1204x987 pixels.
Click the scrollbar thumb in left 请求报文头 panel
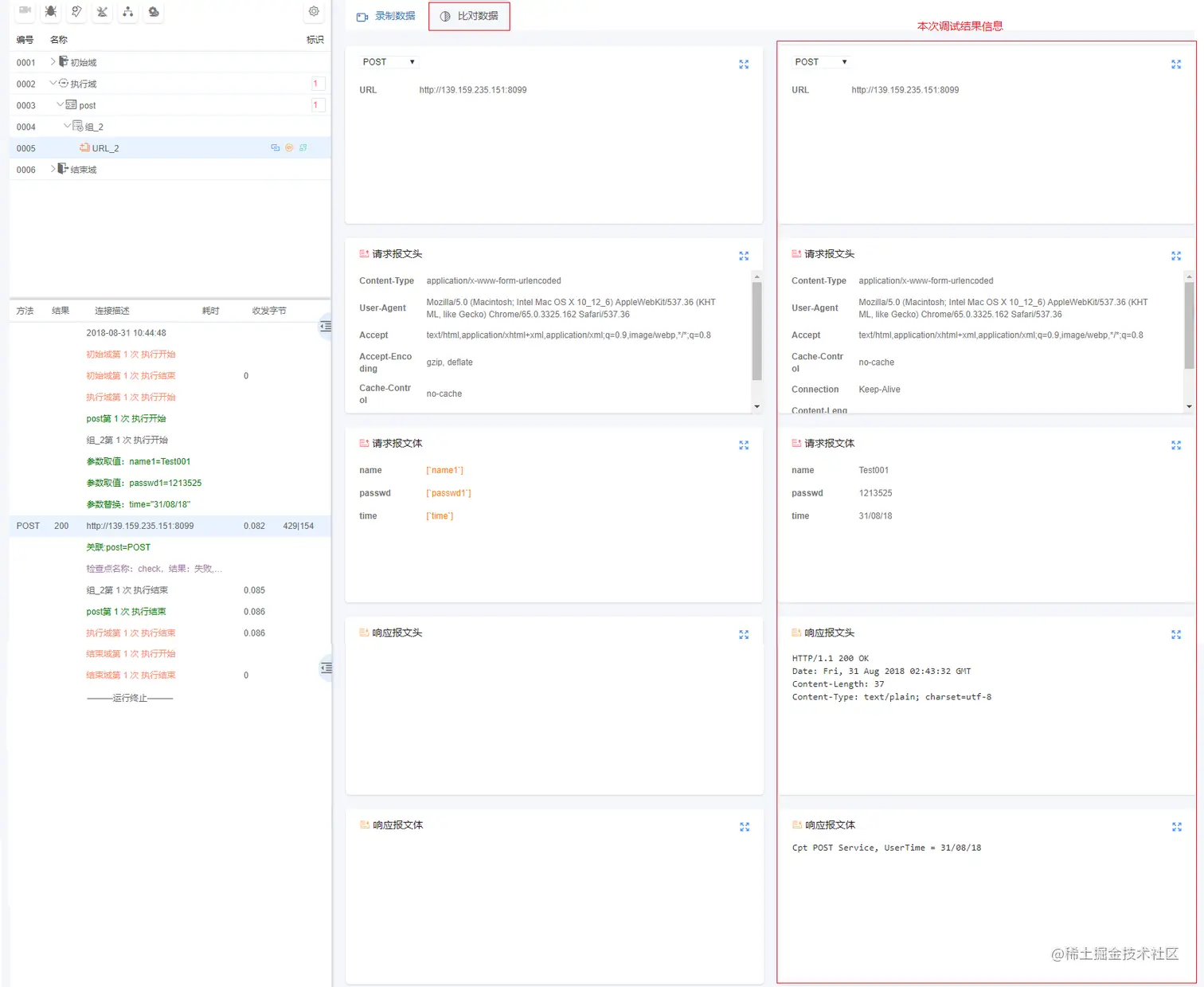click(756, 331)
